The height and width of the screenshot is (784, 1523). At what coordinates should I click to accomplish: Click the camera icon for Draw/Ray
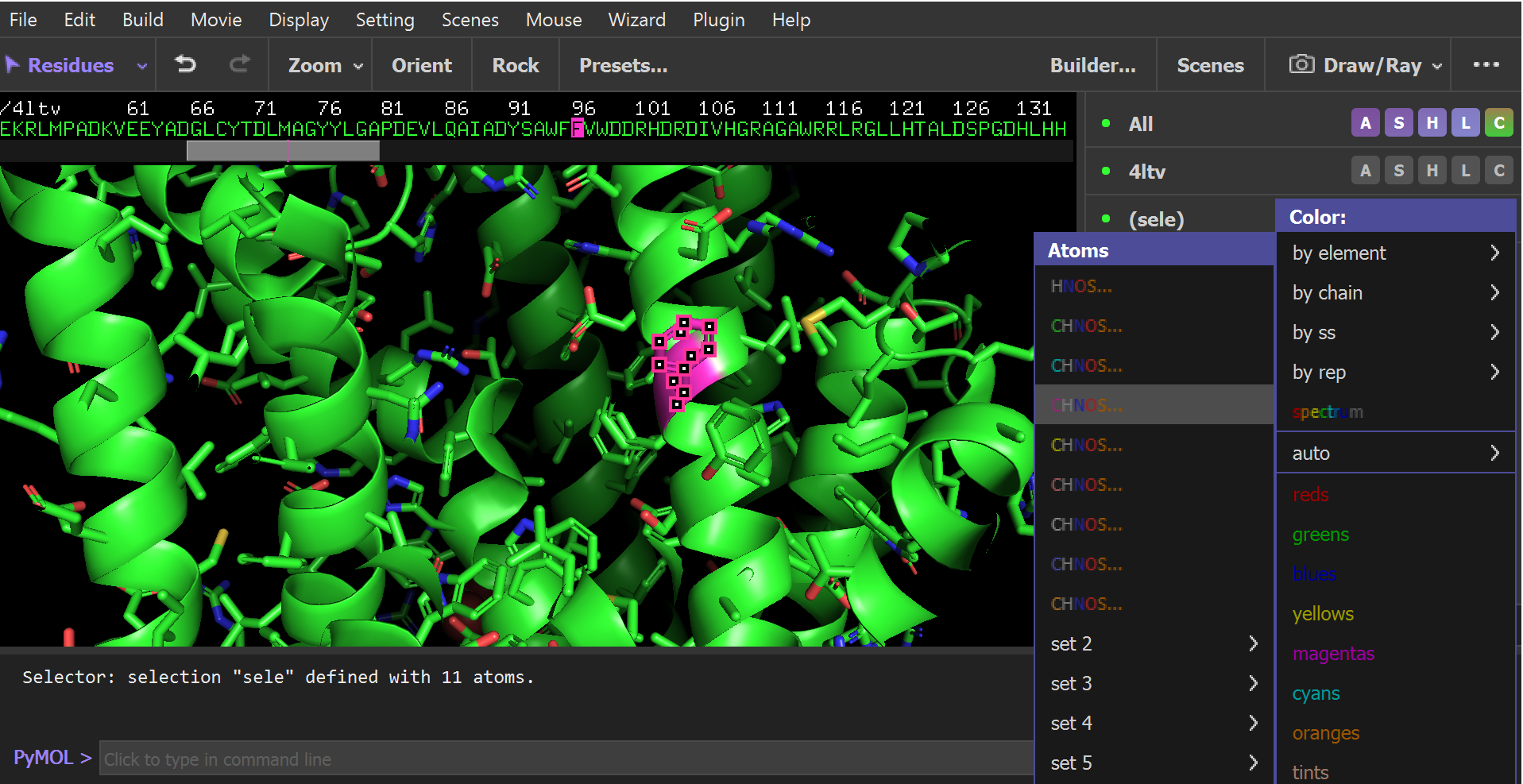coord(1301,64)
